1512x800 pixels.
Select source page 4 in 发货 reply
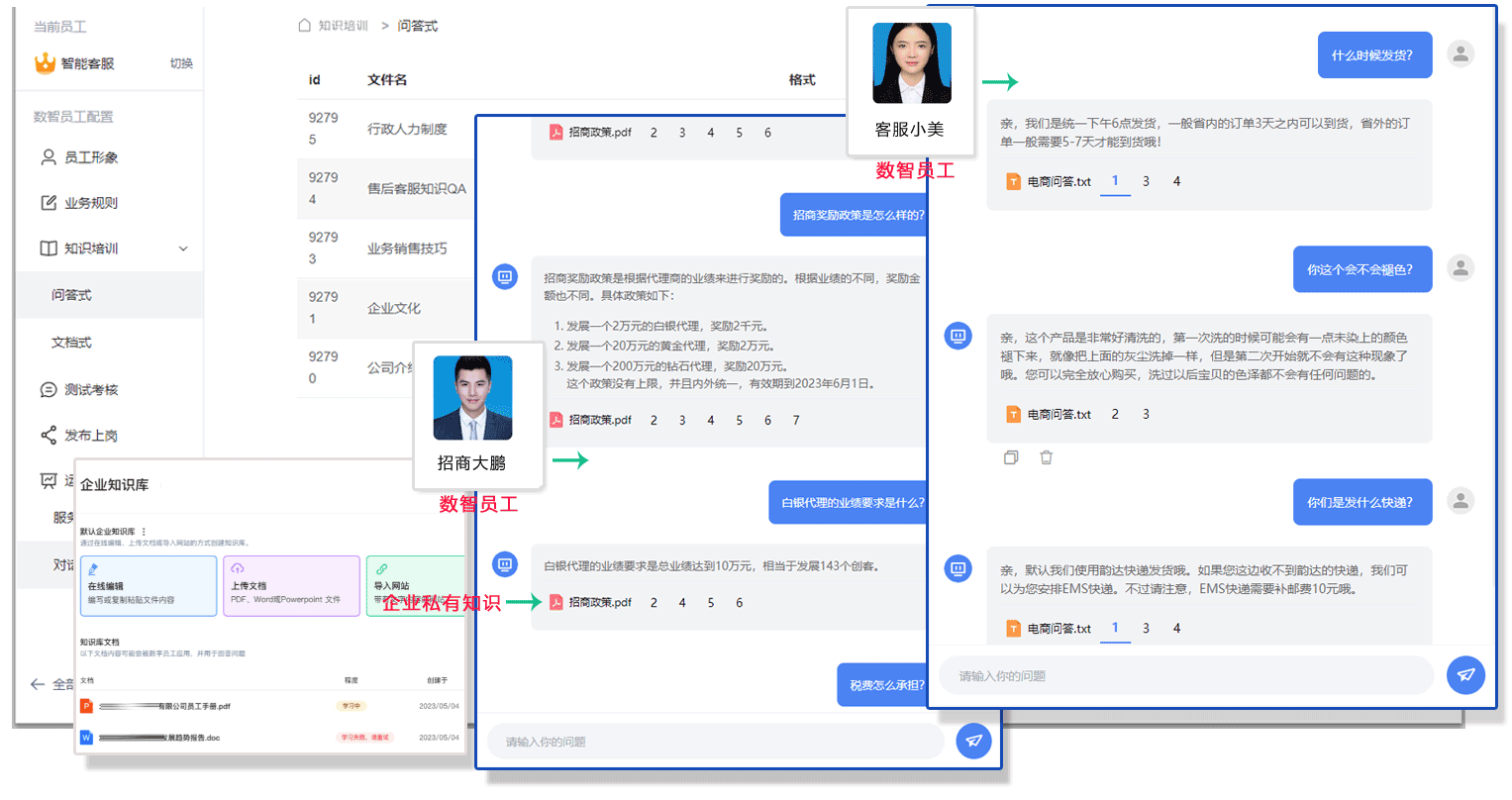1176,181
